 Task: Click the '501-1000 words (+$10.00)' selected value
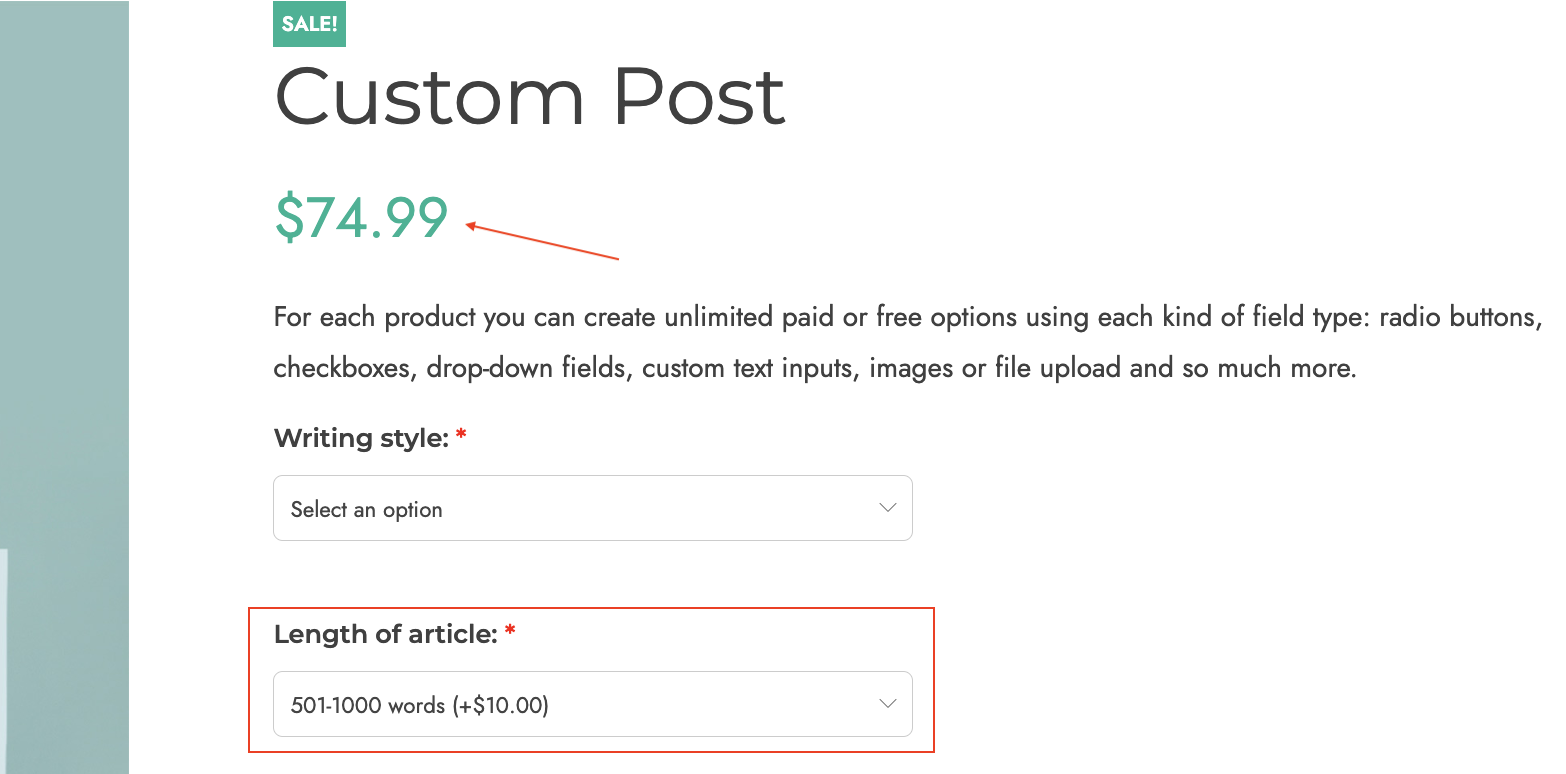pyautogui.click(x=420, y=706)
